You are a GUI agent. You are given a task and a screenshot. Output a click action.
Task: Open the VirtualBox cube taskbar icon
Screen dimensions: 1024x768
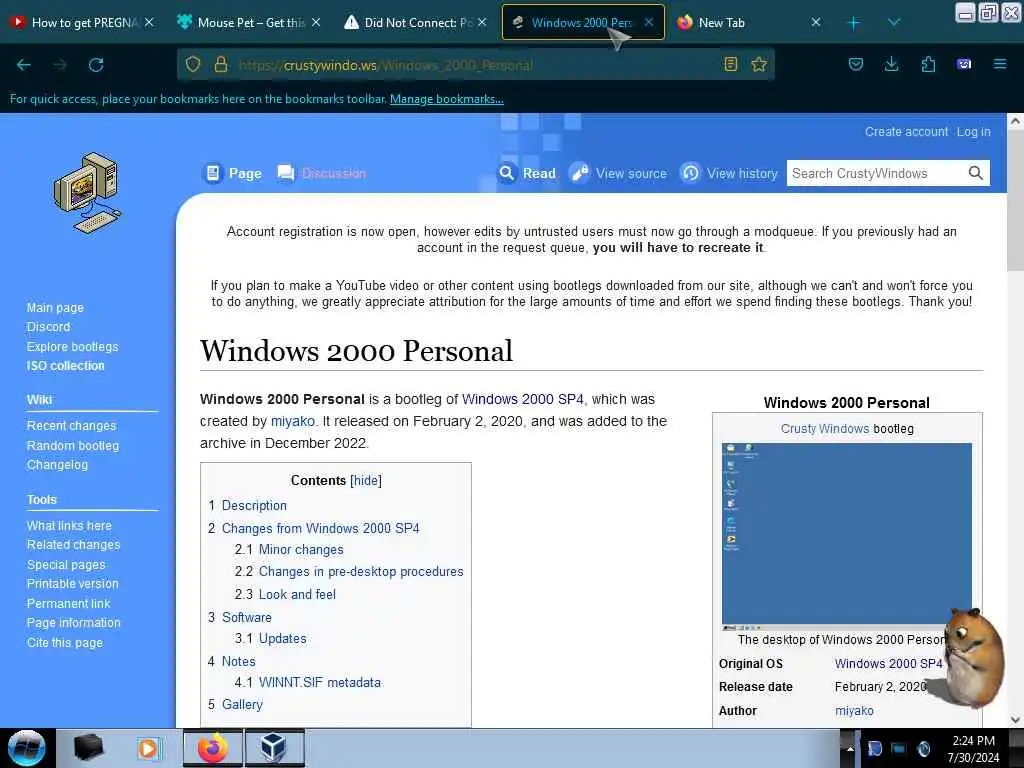[273, 748]
